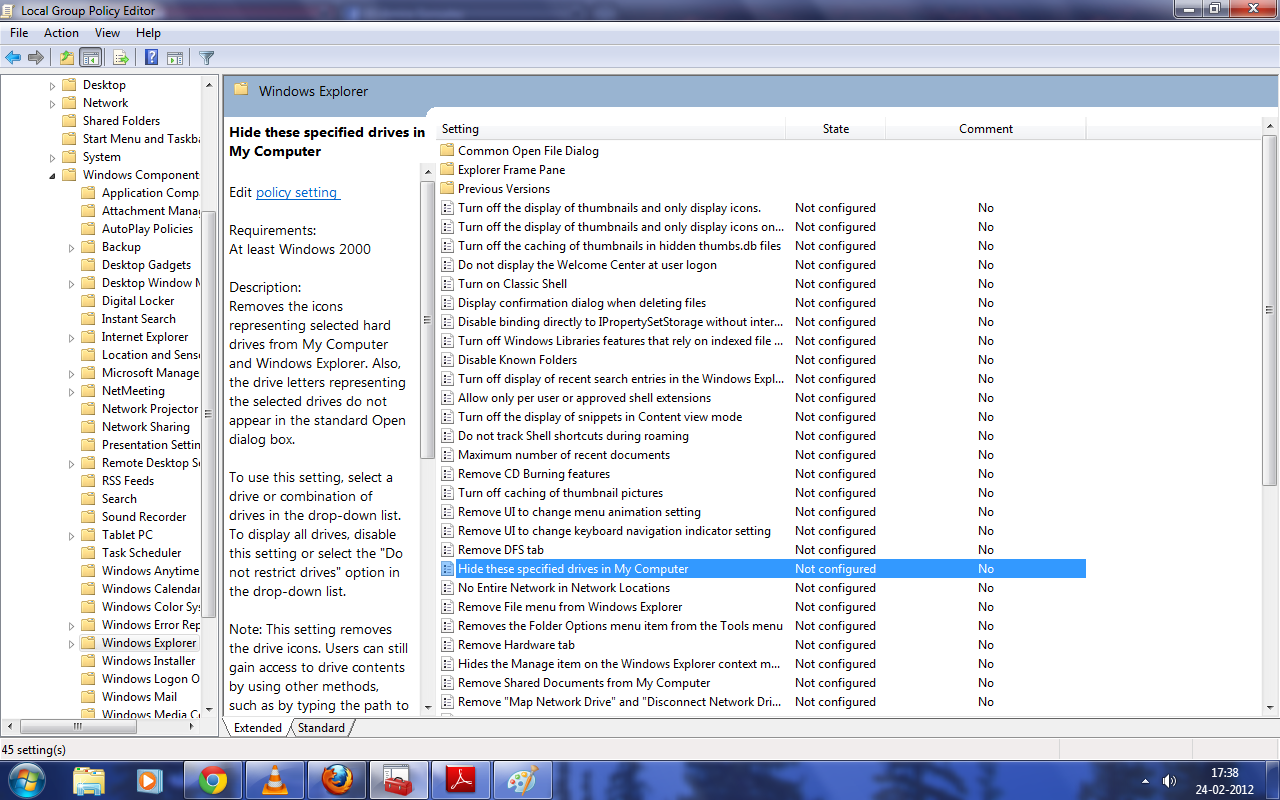Open Windows Explorer from the taskbar
Viewport: 1280px width, 800px height.
(x=89, y=780)
